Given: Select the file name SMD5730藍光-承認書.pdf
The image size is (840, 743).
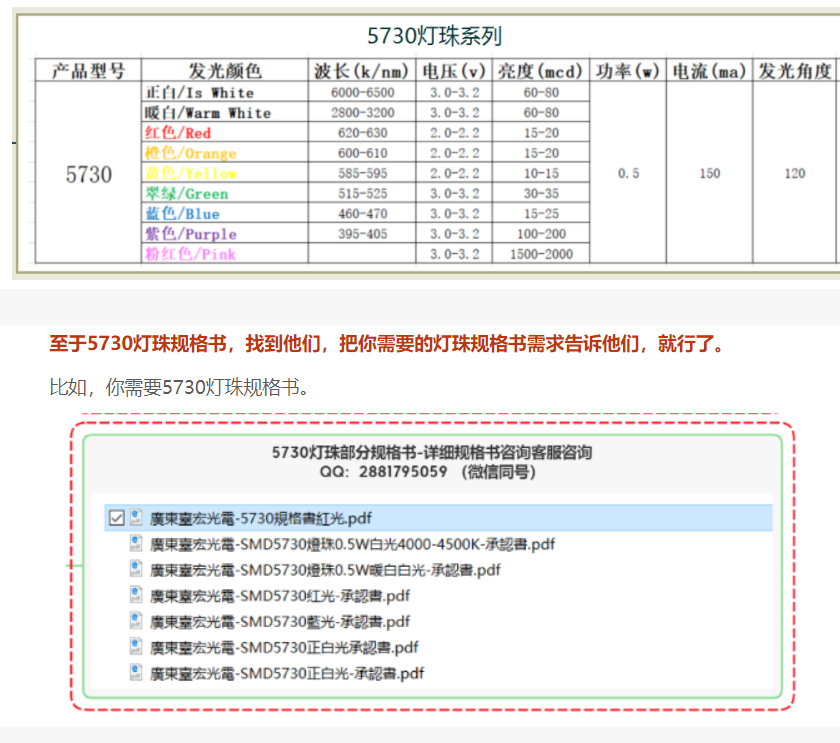Looking at the screenshot, I should pyautogui.click(x=280, y=621).
